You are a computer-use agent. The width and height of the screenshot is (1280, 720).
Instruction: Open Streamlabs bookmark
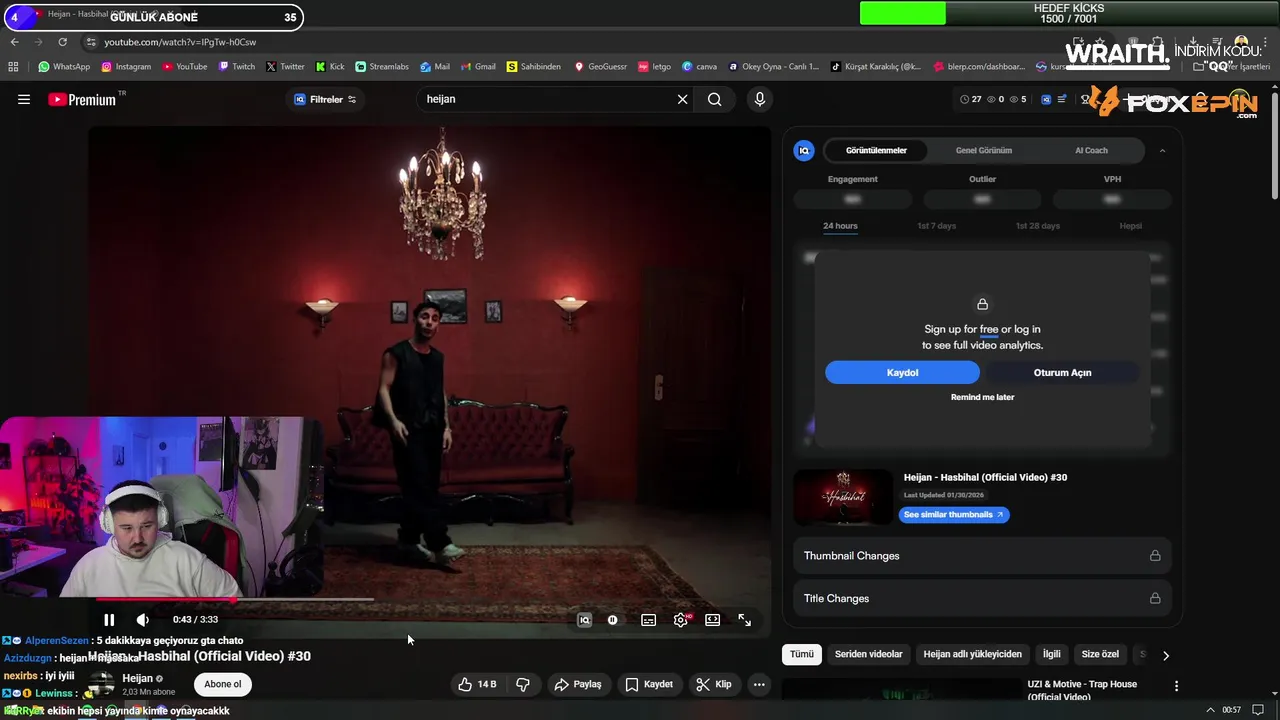pos(382,67)
